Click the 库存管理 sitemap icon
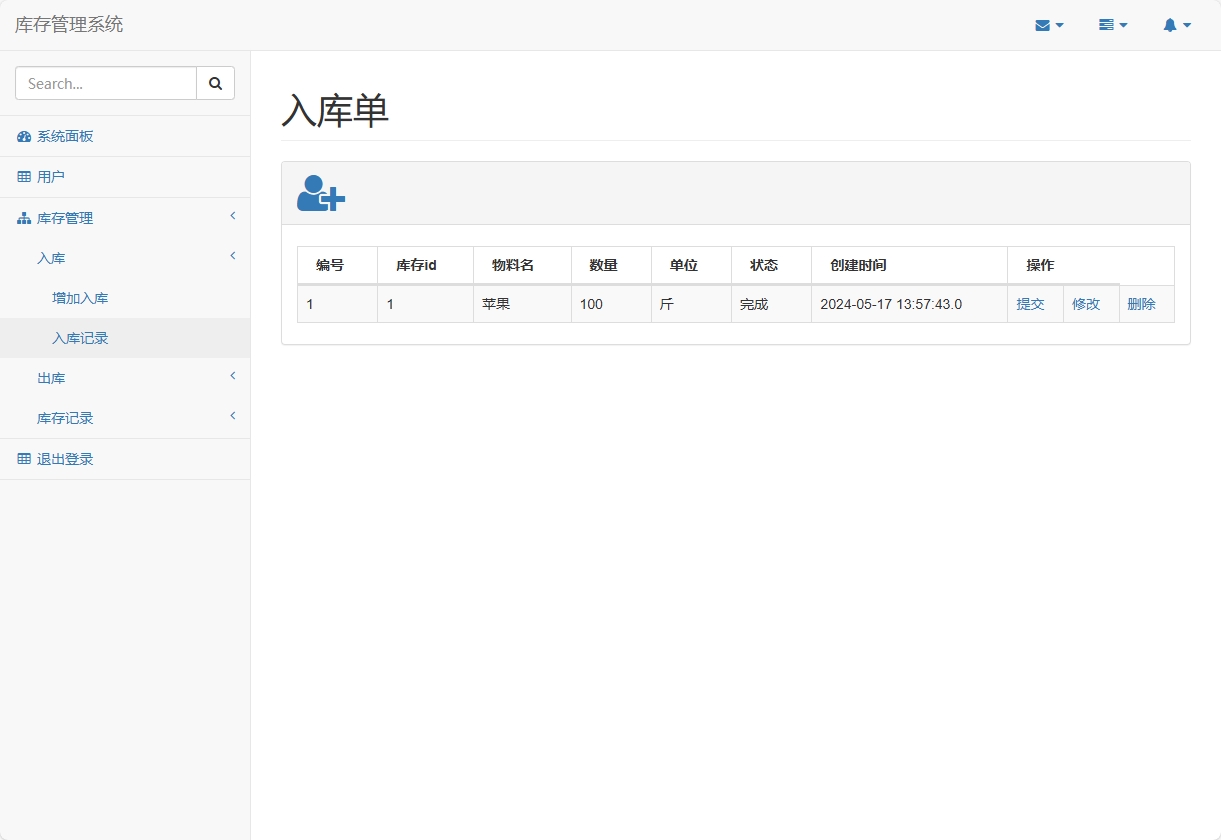The width and height of the screenshot is (1221, 840). click(22, 217)
